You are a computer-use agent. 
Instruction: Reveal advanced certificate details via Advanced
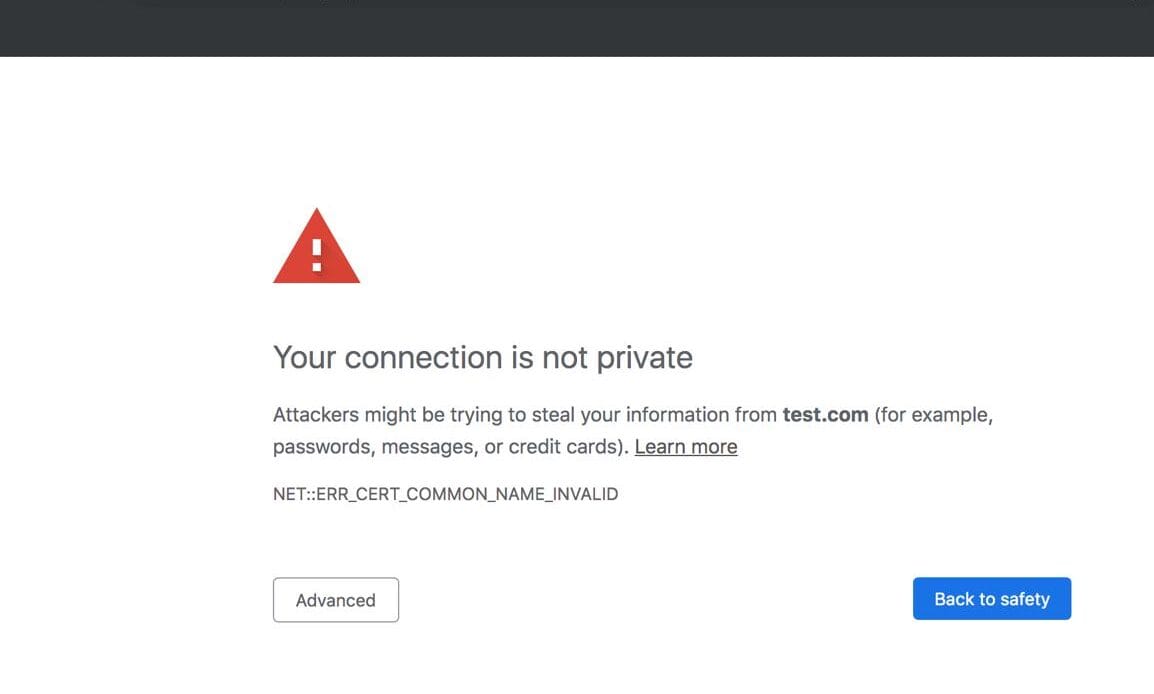(x=335, y=600)
